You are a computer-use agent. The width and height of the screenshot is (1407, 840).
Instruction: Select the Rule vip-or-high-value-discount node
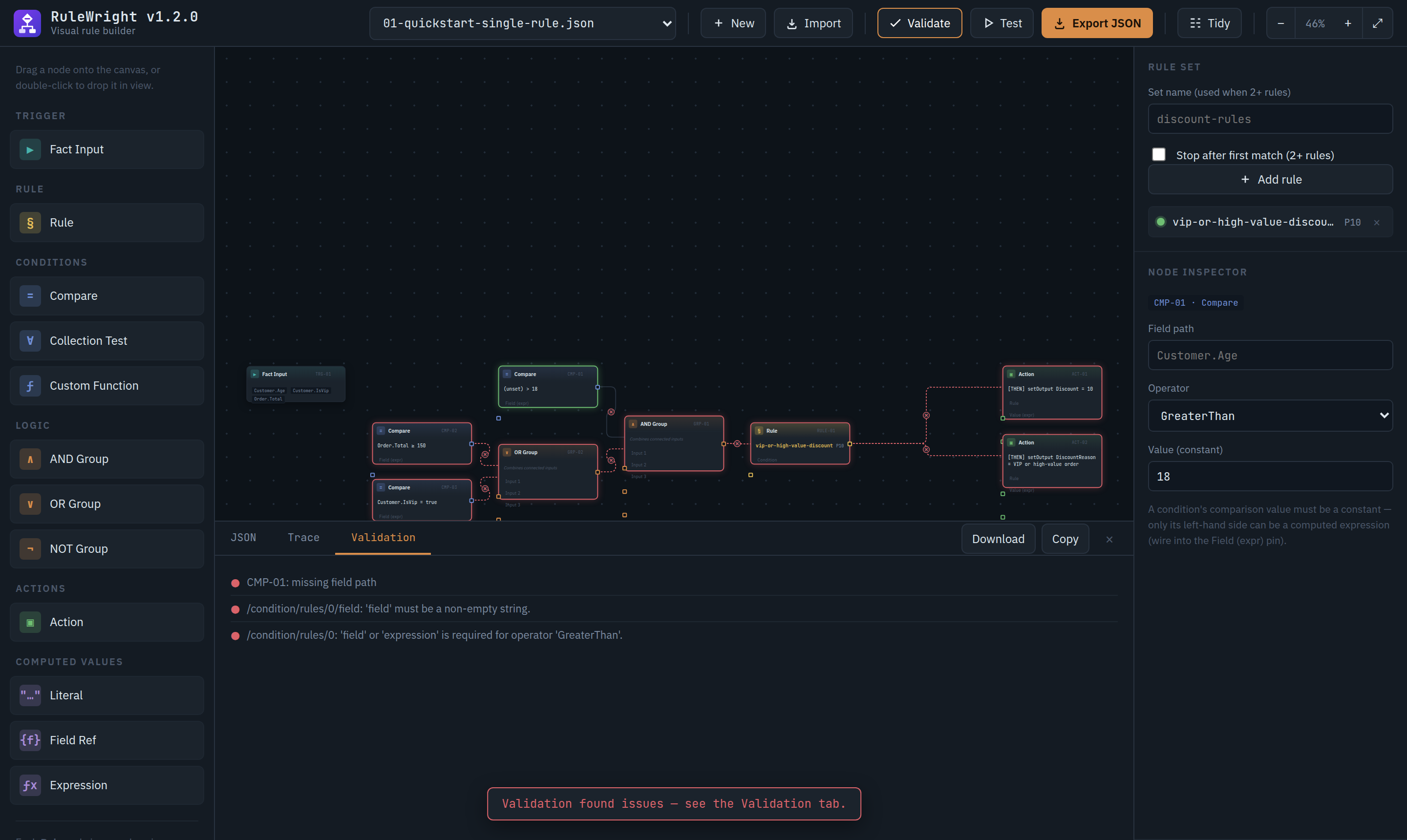tap(799, 443)
